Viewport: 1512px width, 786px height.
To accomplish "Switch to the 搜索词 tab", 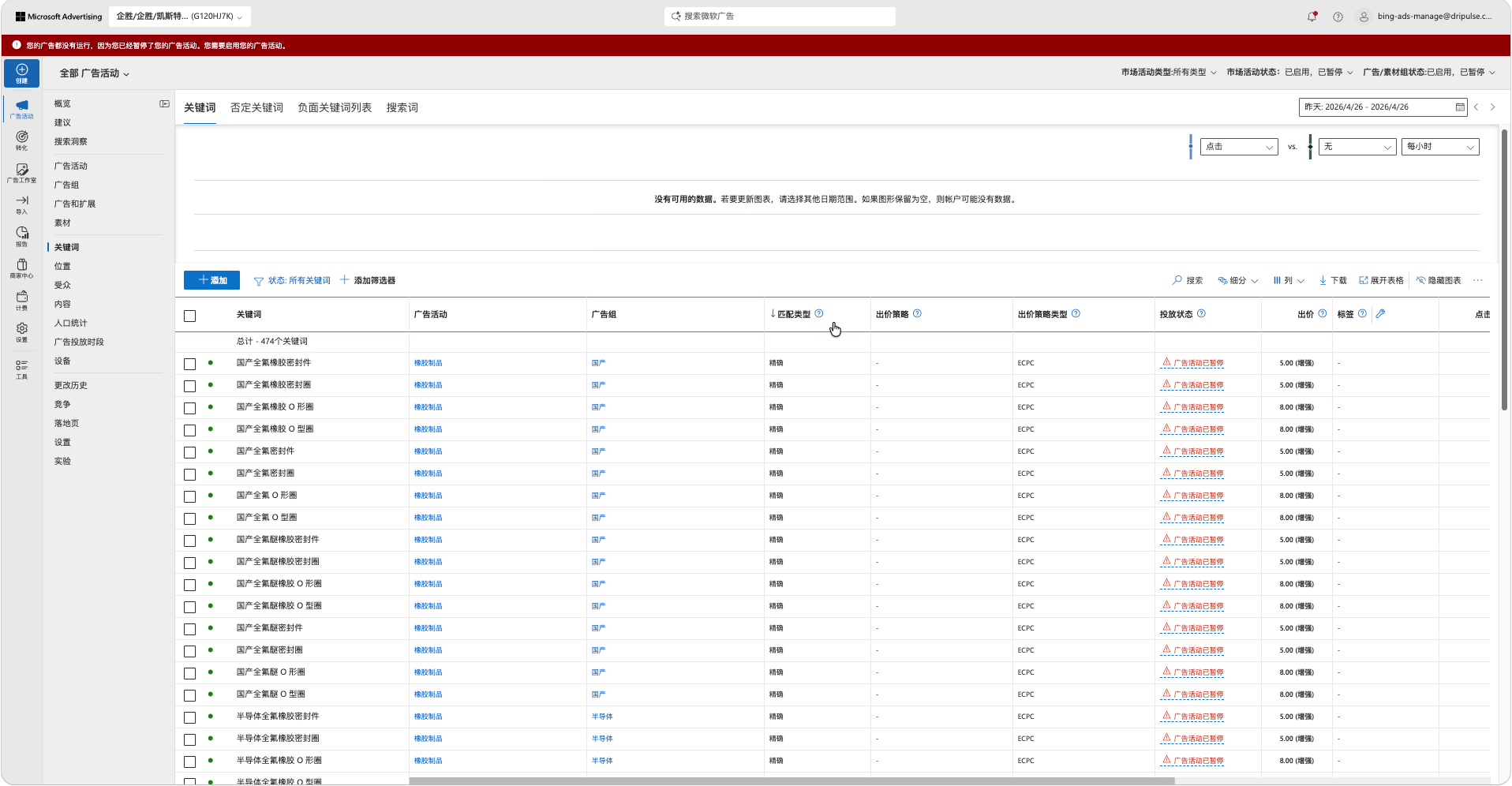I will point(402,107).
